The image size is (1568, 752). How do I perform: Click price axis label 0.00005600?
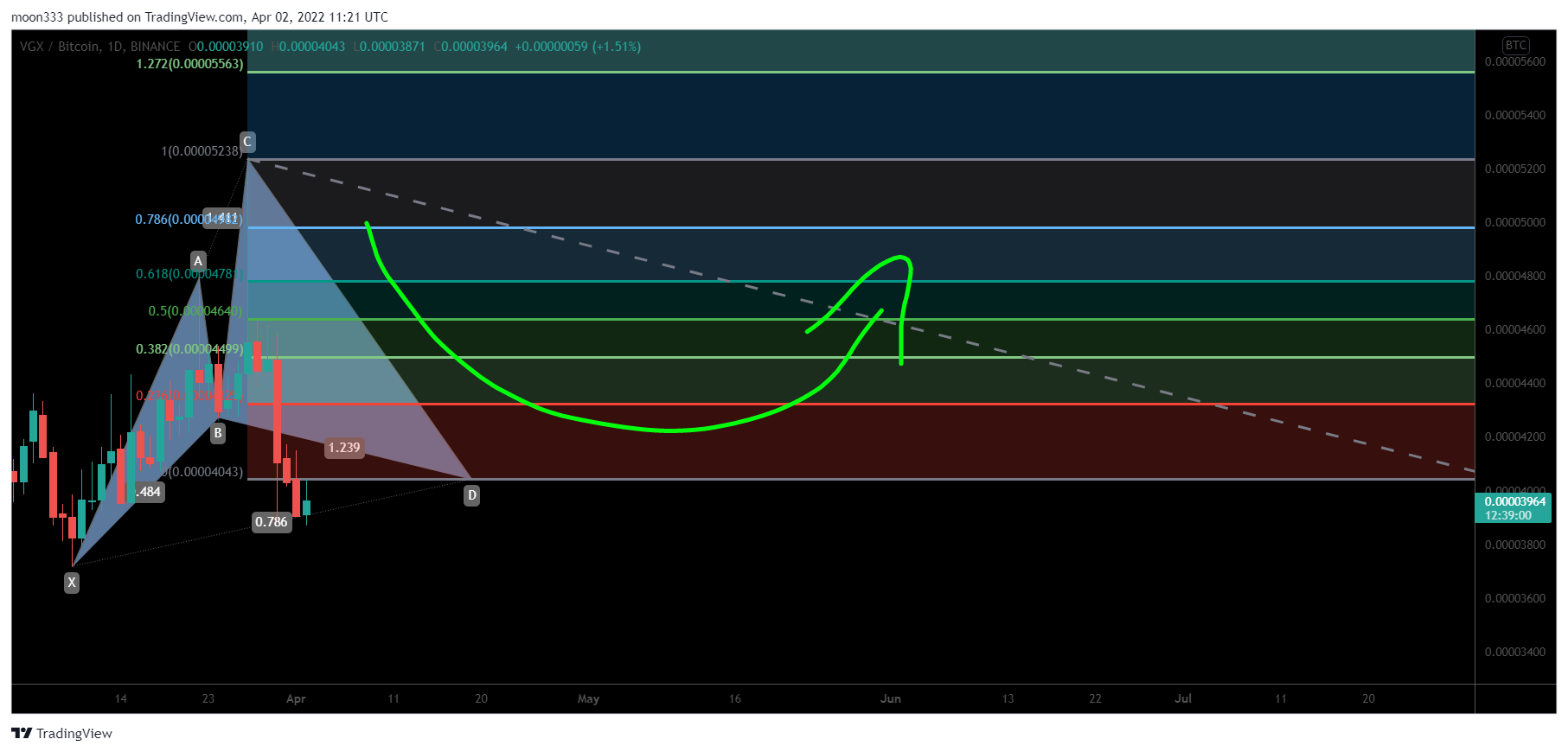tap(1514, 62)
